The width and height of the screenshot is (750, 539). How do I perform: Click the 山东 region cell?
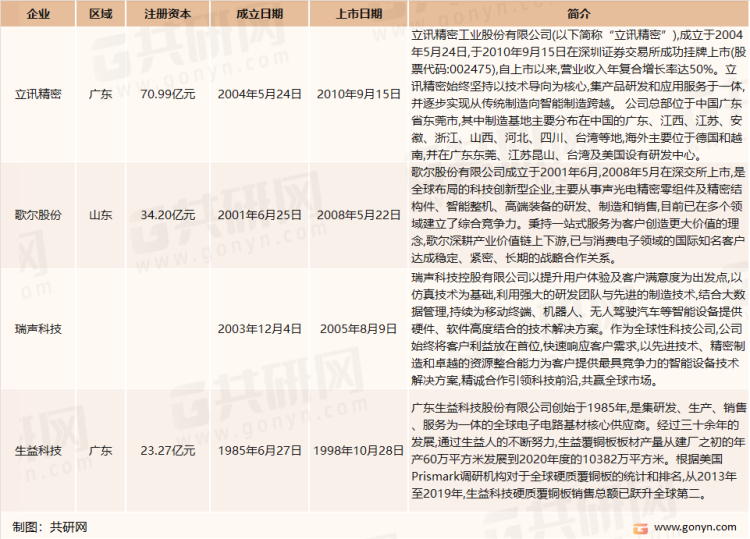100,215
